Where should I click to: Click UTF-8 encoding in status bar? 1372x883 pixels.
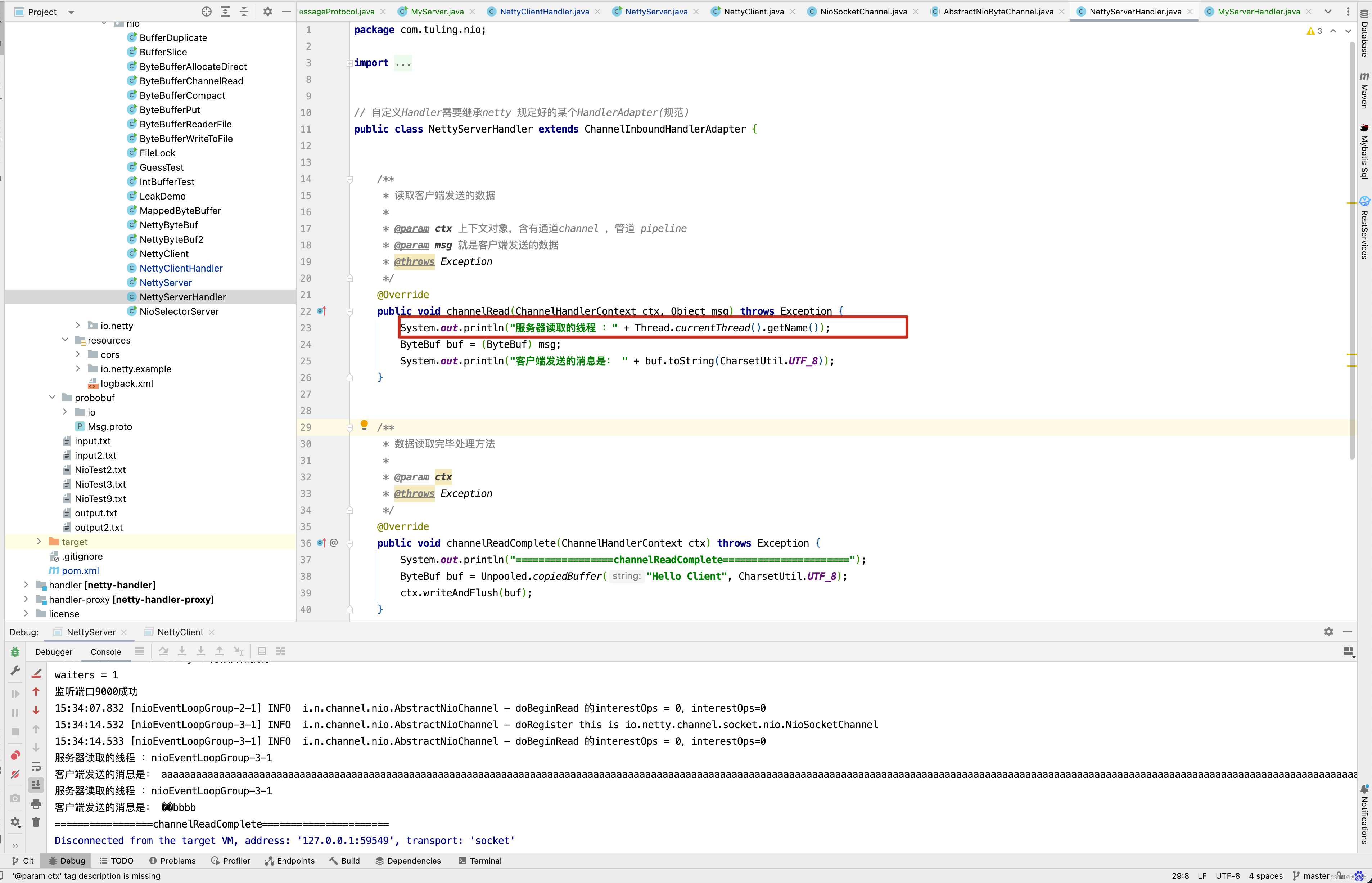click(x=1228, y=875)
